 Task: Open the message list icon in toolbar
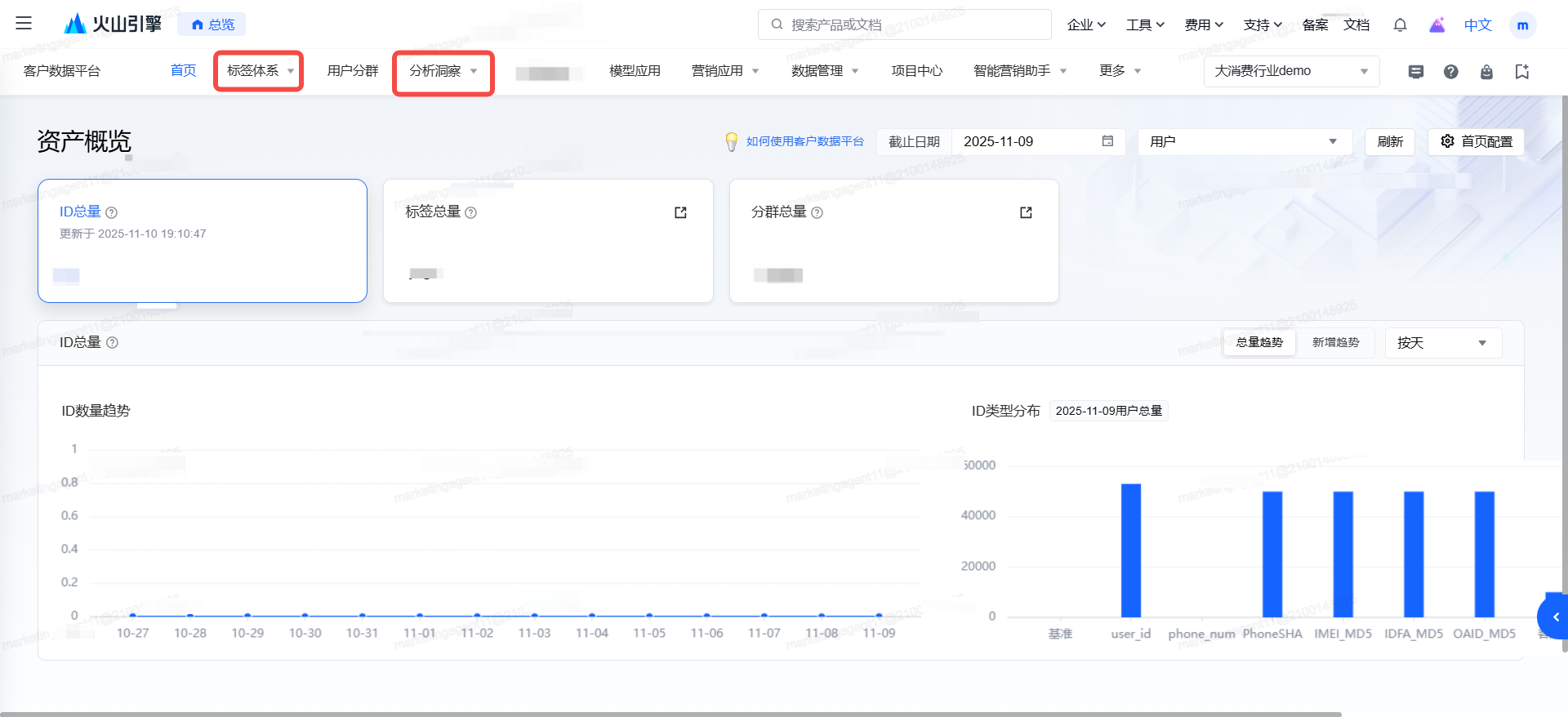pos(1416,72)
